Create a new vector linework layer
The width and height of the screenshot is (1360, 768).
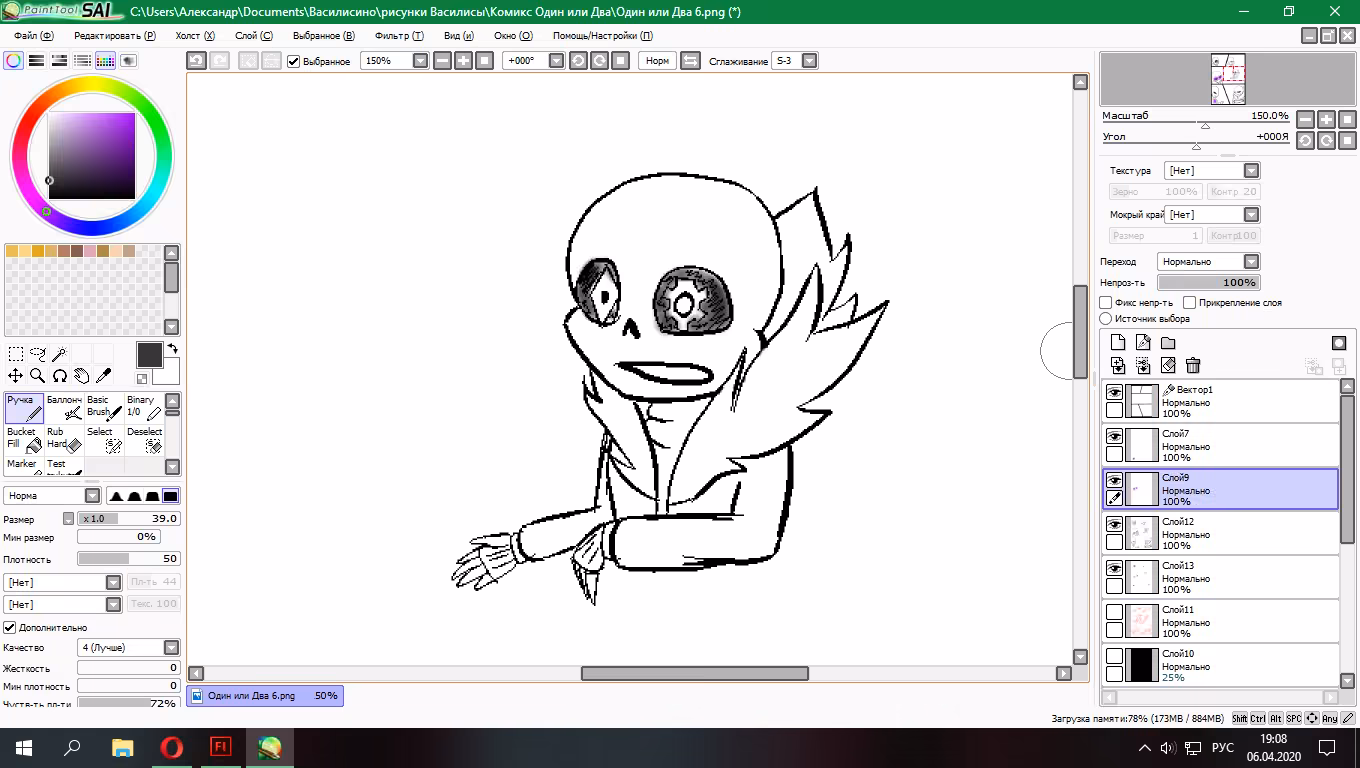coord(1143,343)
